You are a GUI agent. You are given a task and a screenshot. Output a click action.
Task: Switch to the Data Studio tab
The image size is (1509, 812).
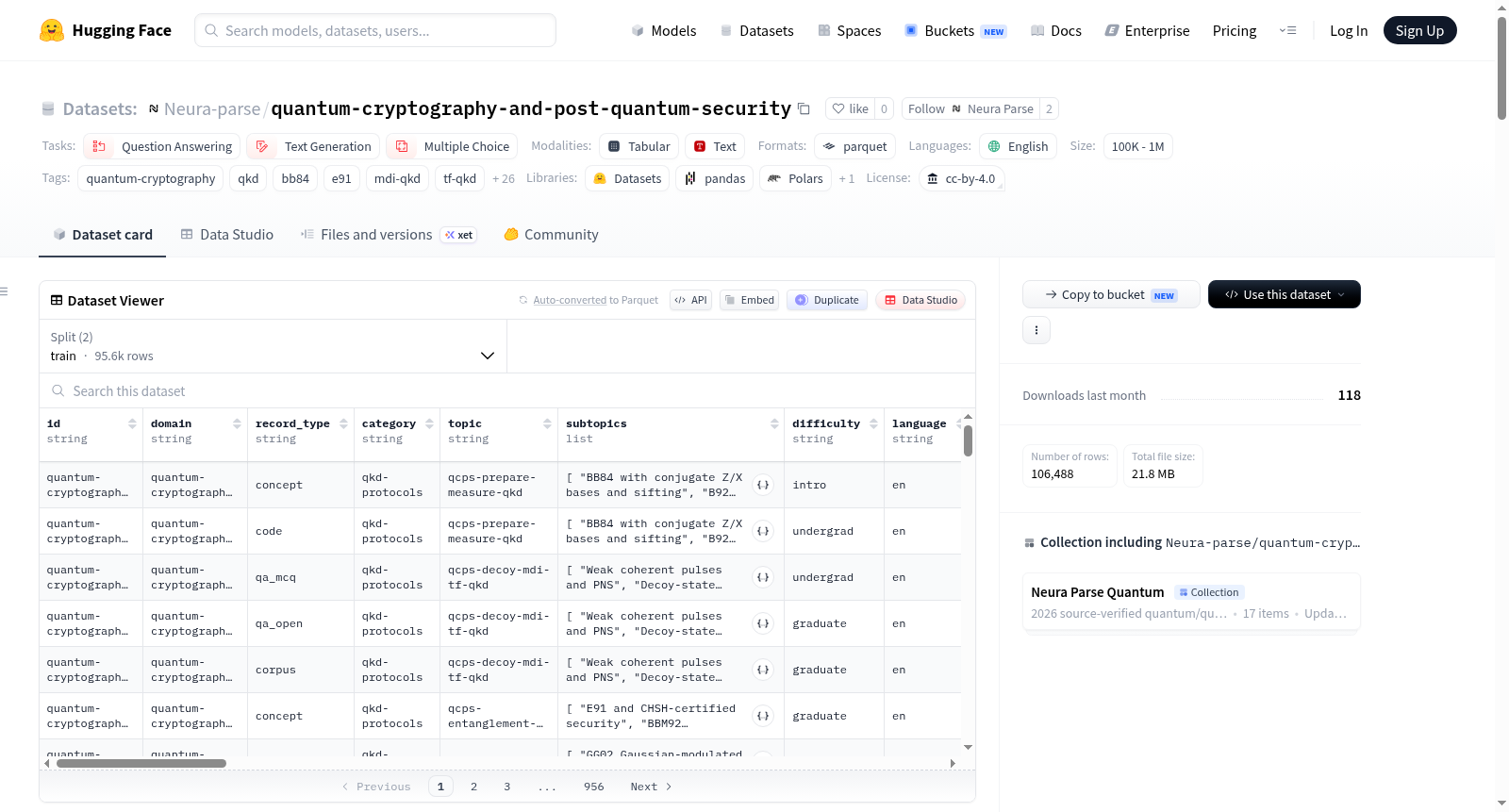[226, 235]
